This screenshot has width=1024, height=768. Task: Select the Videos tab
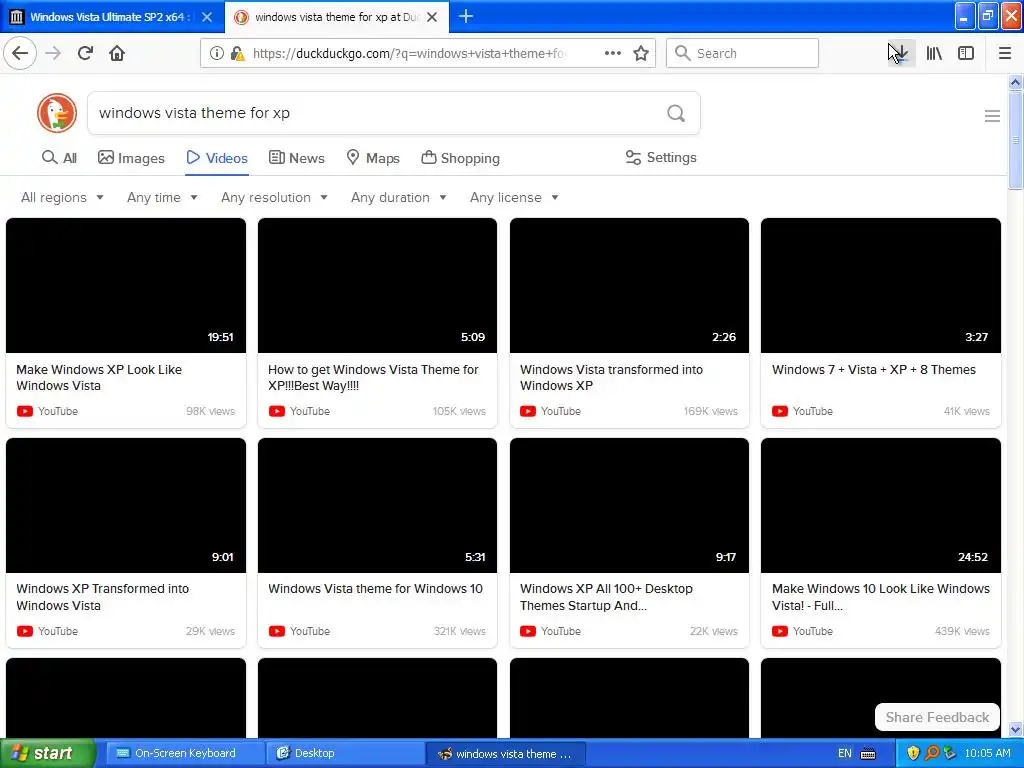pos(217,158)
